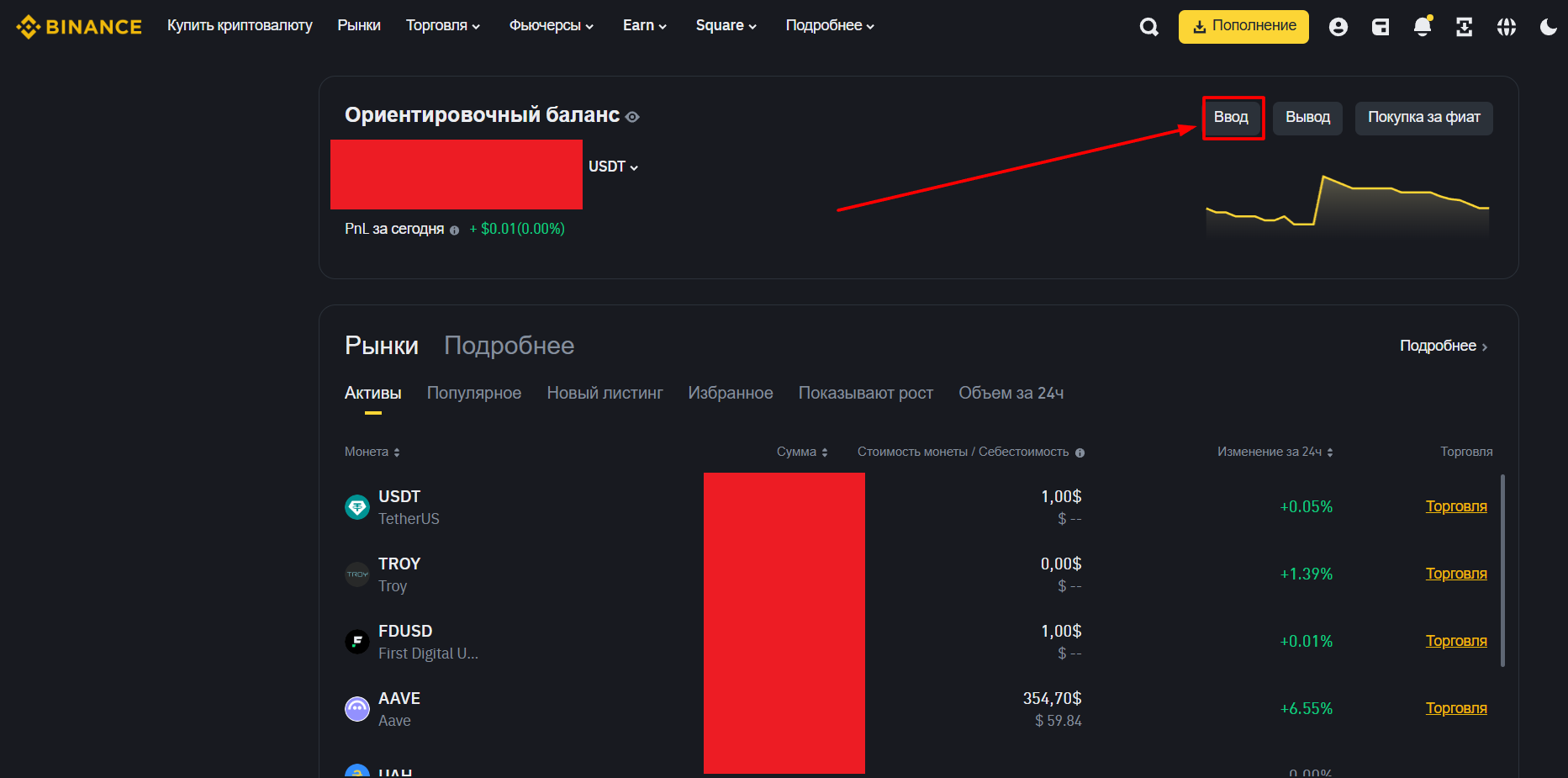Click Торговля link for TROY
This screenshot has width=1568, height=778.
(1456, 574)
